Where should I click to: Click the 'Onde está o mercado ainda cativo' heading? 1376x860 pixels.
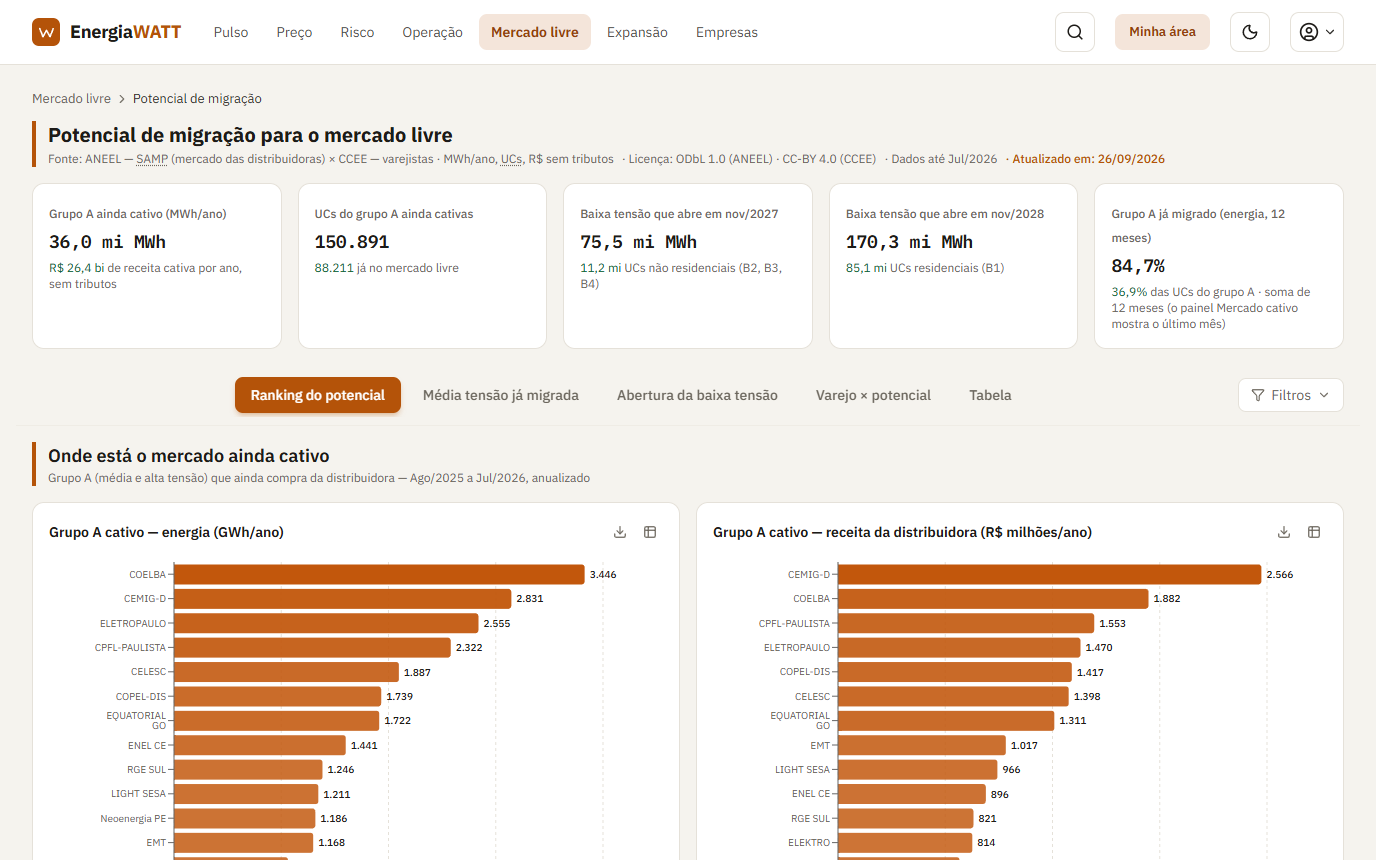point(189,456)
